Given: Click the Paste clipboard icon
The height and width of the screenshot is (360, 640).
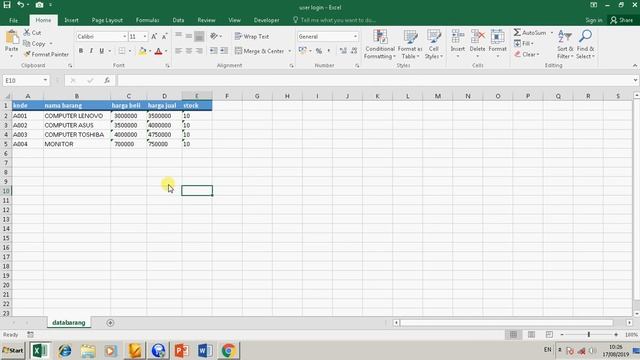Looking at the screenshot, I should (x=11, y=38).
